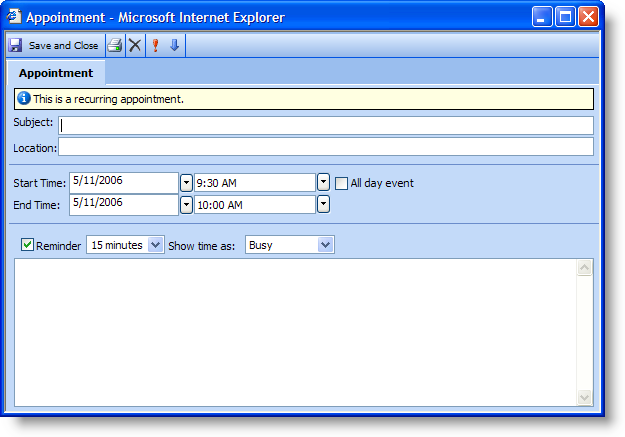Click the Reminder label text

(x=58, y=246)
